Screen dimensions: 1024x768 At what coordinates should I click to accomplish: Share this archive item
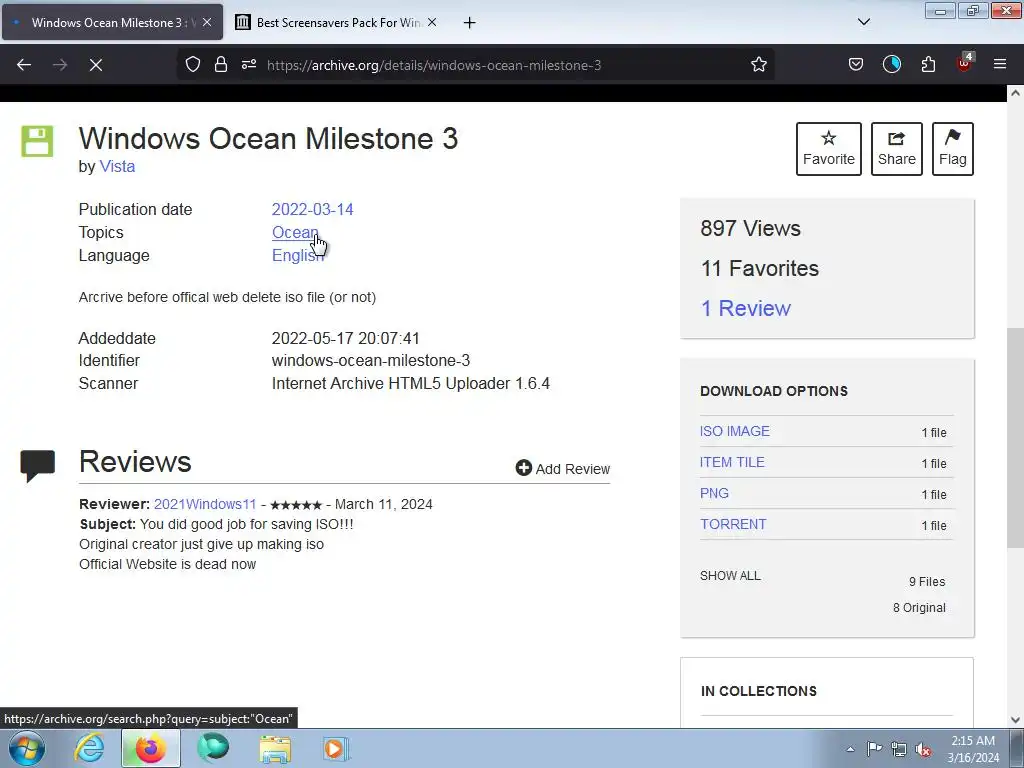897,149
